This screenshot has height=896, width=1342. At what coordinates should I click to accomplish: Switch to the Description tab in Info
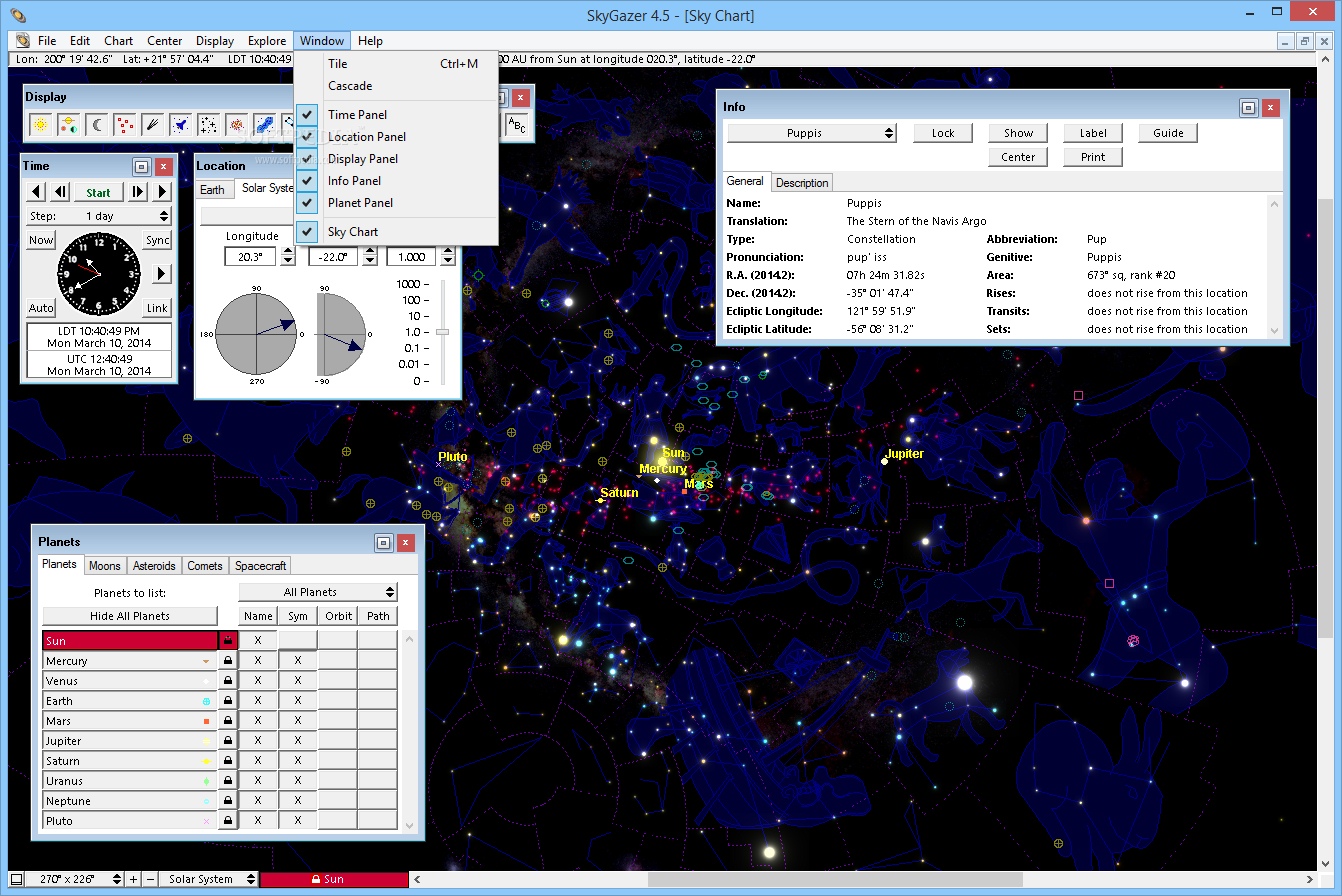point(802,183)
